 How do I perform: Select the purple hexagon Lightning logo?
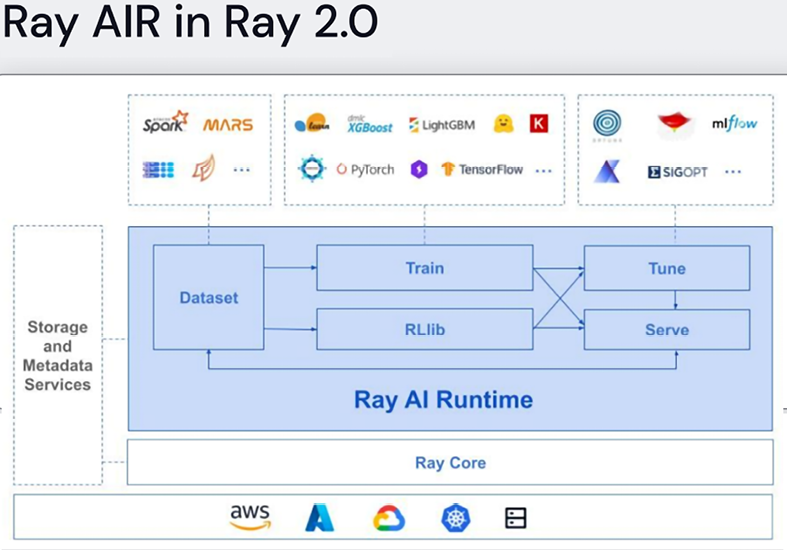419,169
